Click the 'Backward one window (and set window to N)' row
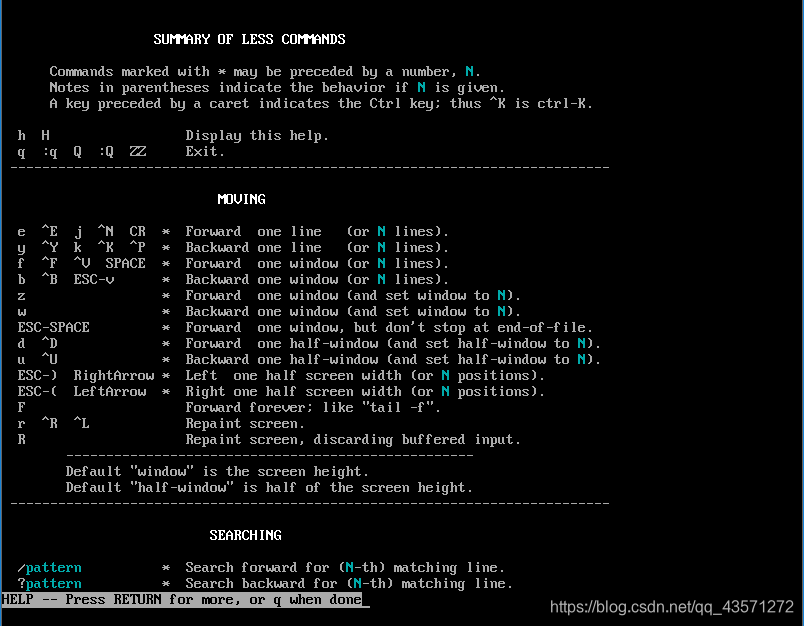This screenshot has width=804, height=626. pyautogui.click(x=269, y=312)
